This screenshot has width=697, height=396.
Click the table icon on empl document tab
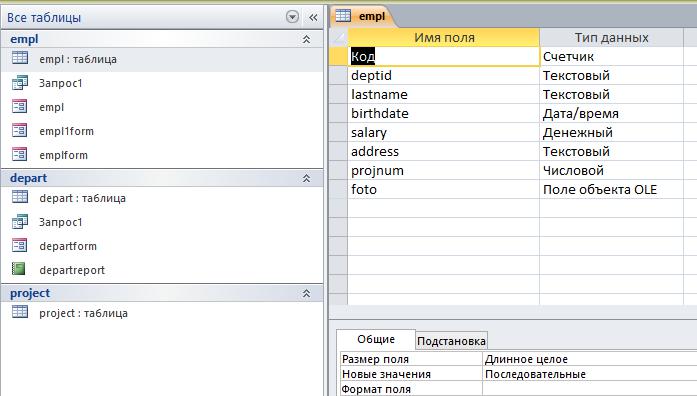click(343, 16)
